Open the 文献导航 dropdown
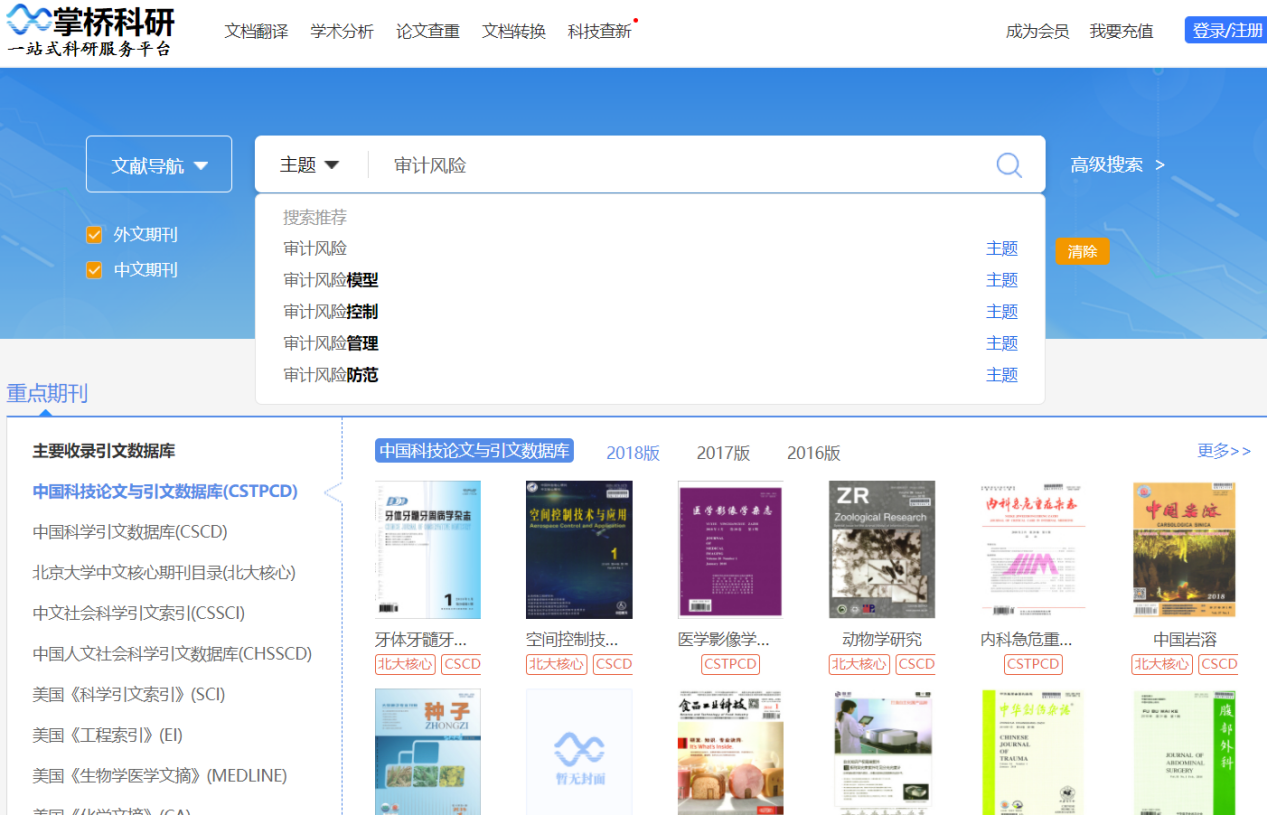 click(159, 164)
